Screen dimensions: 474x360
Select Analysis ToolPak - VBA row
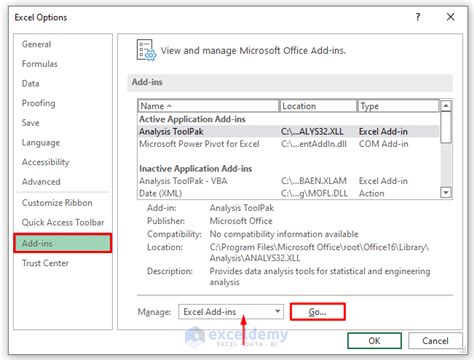[x=288, y=181]
